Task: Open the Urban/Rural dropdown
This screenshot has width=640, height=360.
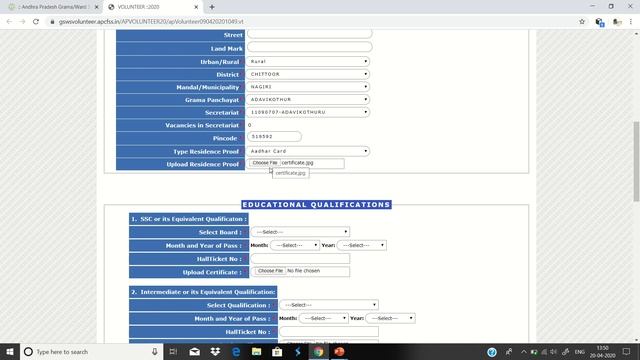Action: point(308,61)
